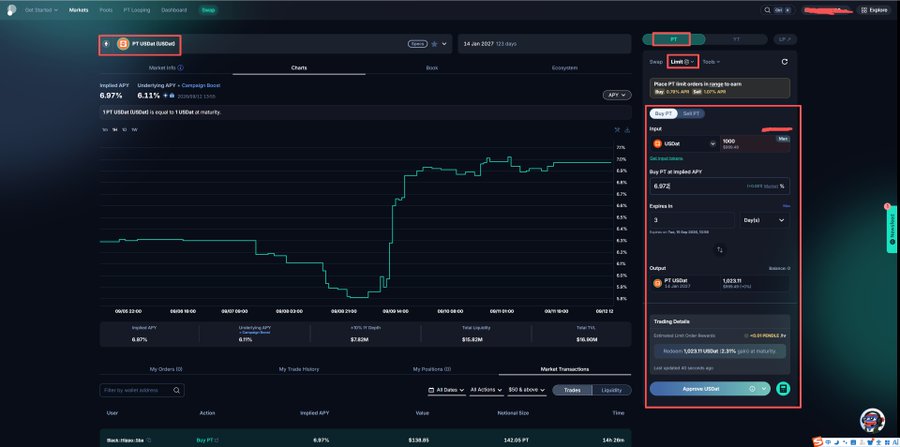Open the calculator icon beside Approve USDat
Image resolution: width=900 pixels, height=447 pixels.
[783, 388]
